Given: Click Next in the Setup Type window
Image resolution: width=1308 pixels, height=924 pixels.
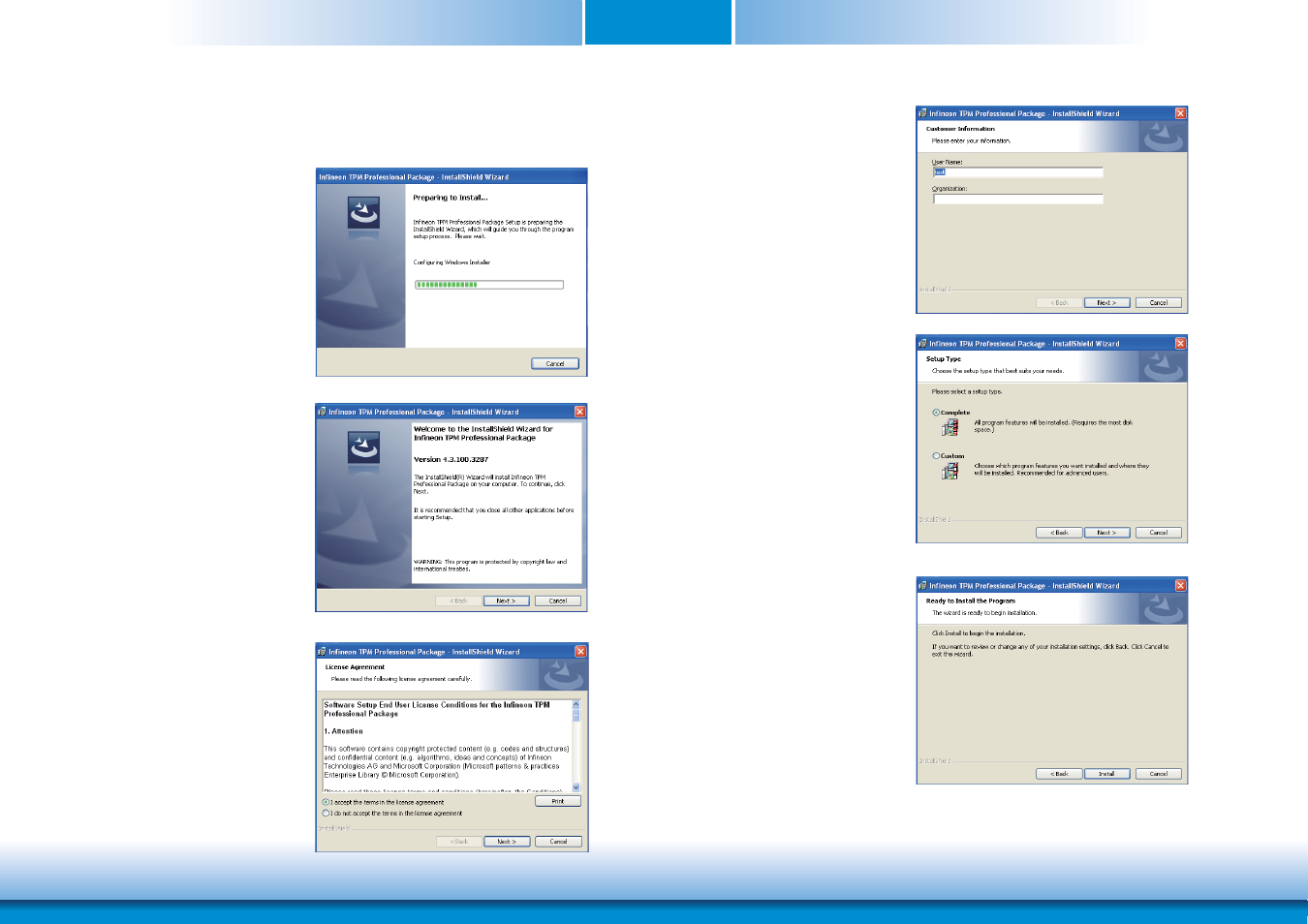Looking at the screenshot, I should [x=1107, y=533].
